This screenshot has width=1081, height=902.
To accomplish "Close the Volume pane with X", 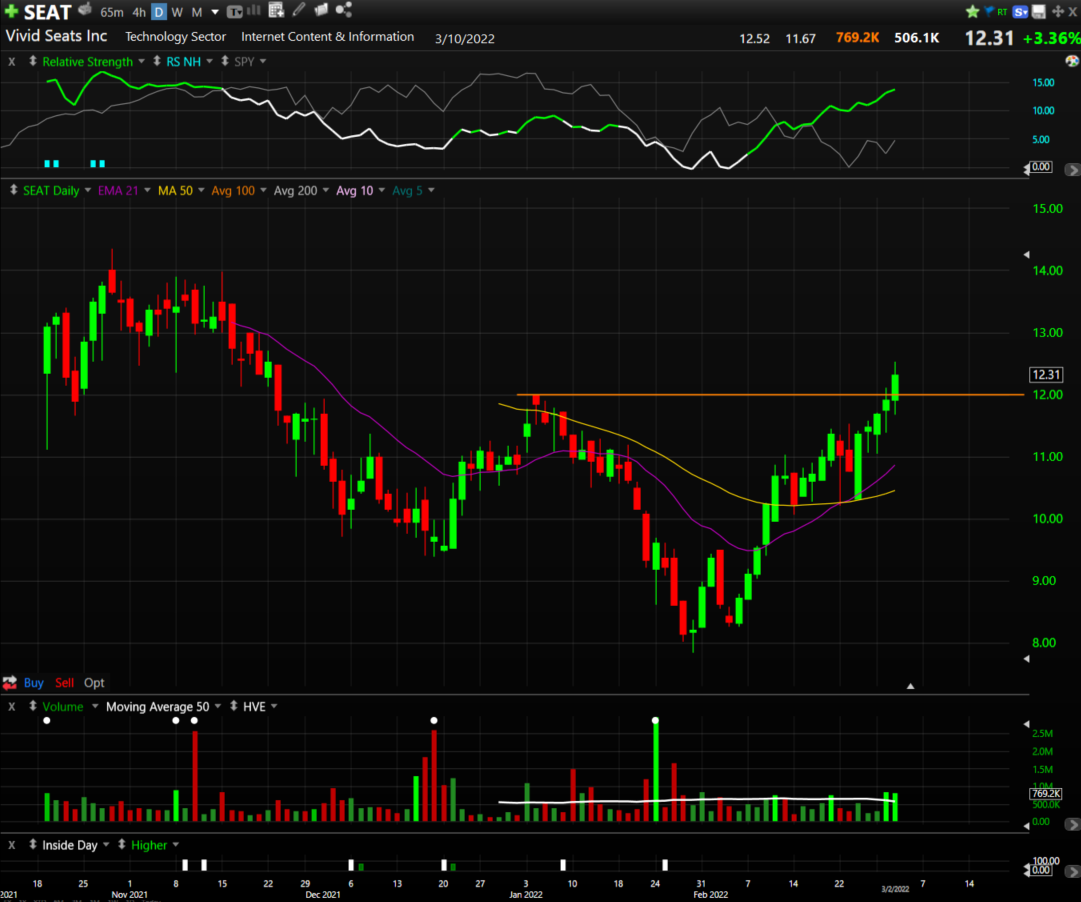I will coord(12,707).
